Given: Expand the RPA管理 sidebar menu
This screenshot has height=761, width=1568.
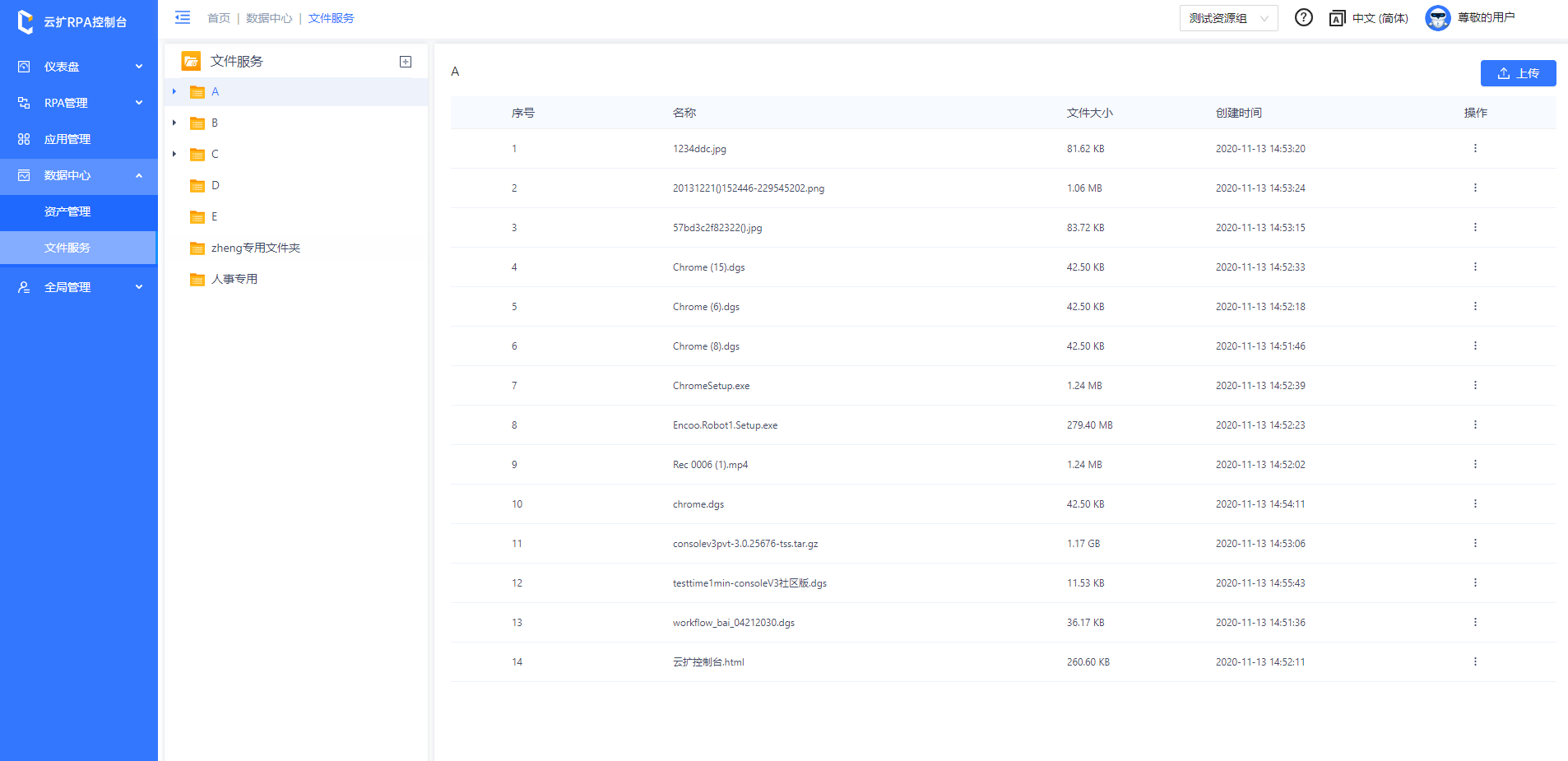Looking at the screenshot, I should tap(79, 103).
